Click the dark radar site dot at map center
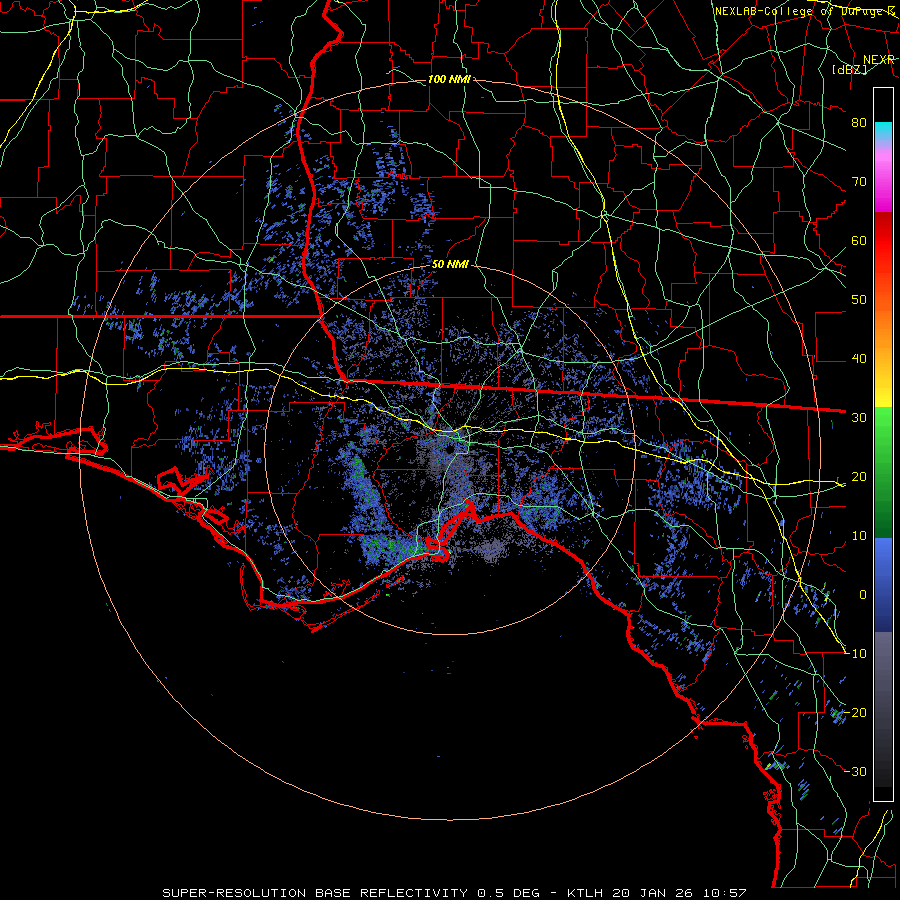This screenshot has height=900, width=900. [x=451, y=449]
